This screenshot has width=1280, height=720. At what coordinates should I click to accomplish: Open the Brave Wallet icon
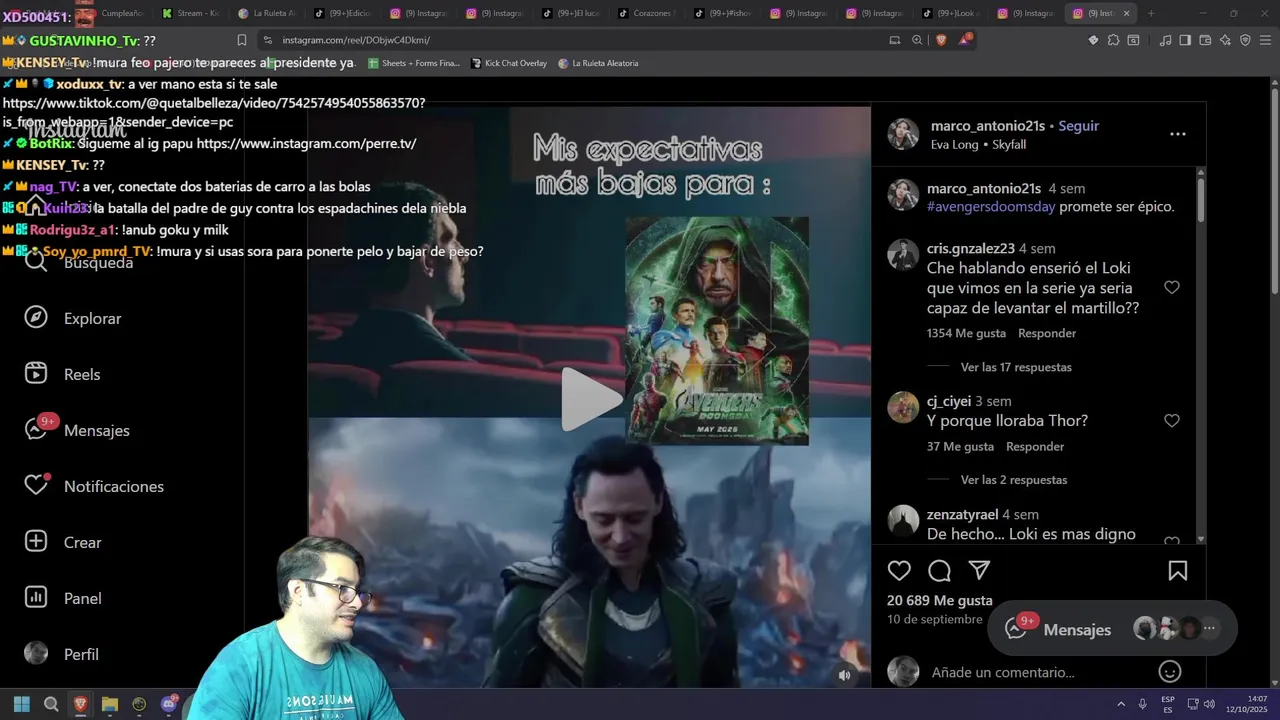(x=1205, y=40)
